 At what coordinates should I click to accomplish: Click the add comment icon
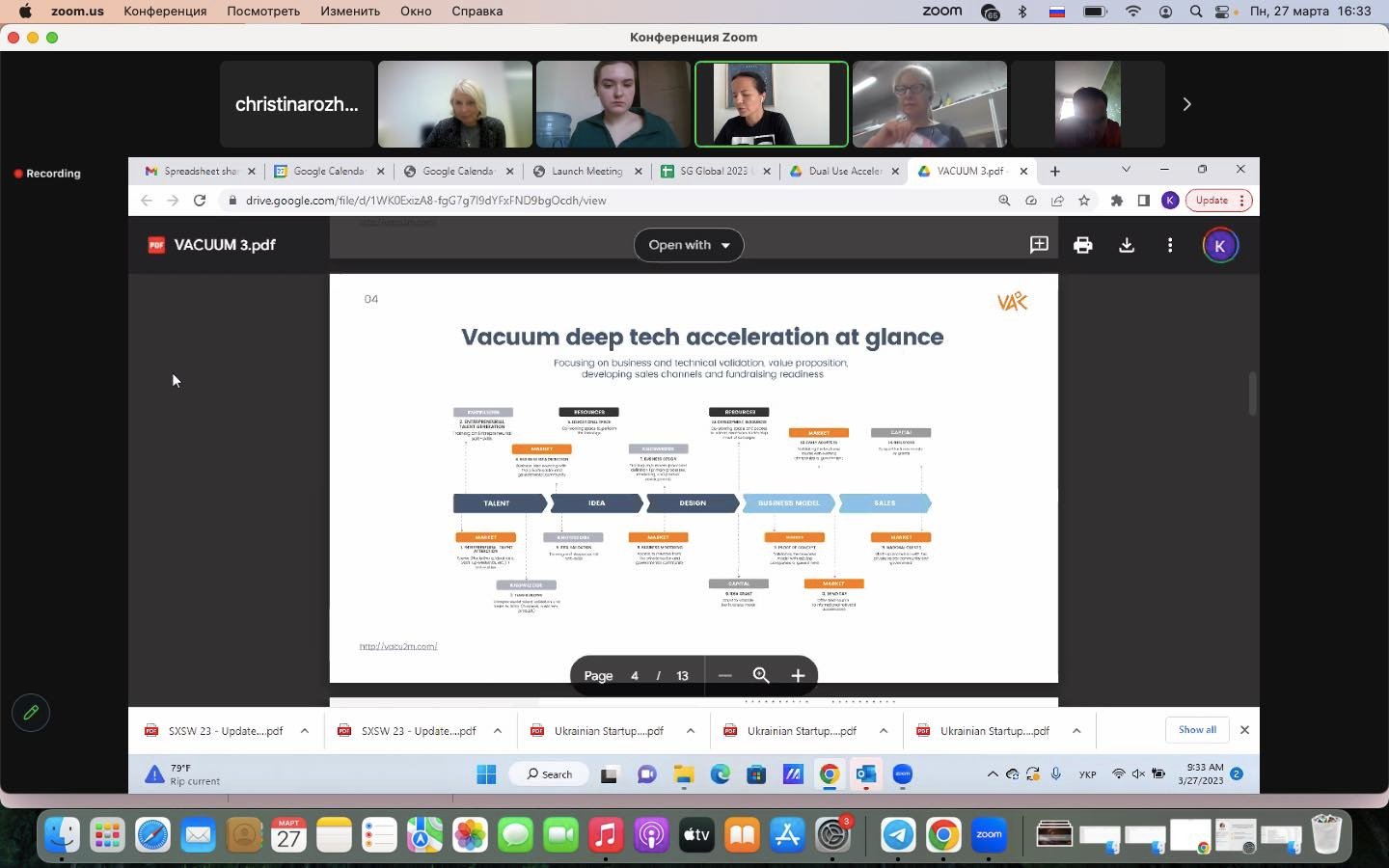1039,245
